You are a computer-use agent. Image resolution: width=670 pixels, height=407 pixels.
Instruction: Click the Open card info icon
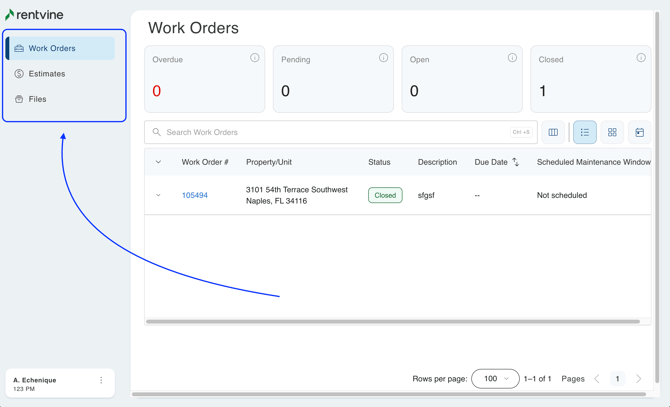tap(512, 58)
